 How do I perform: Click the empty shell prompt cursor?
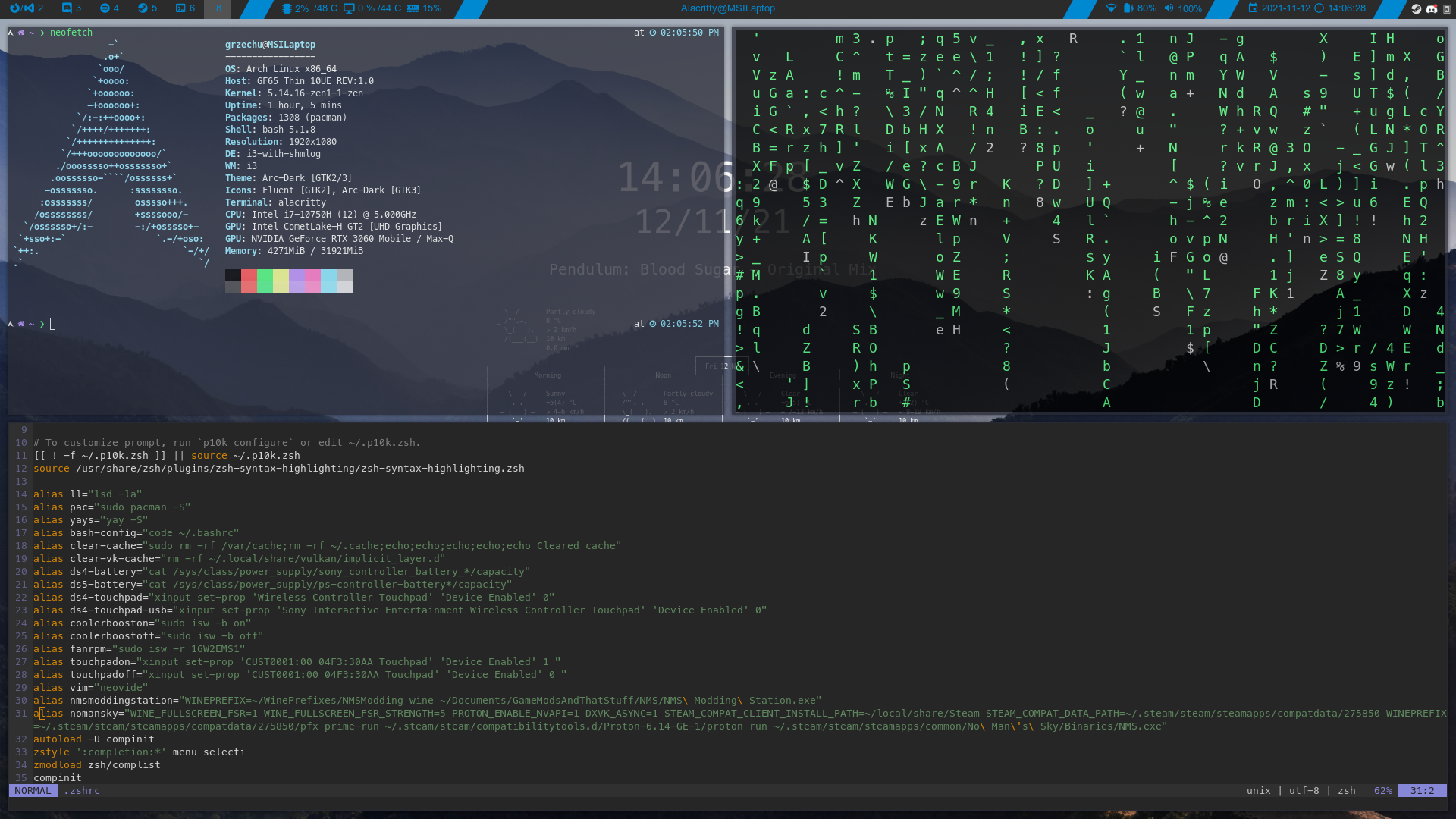coord(52,325)
